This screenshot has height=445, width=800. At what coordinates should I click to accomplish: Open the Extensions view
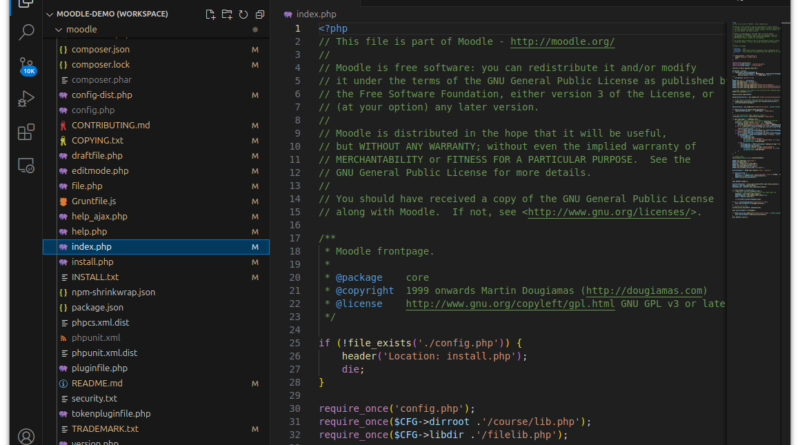26,132
